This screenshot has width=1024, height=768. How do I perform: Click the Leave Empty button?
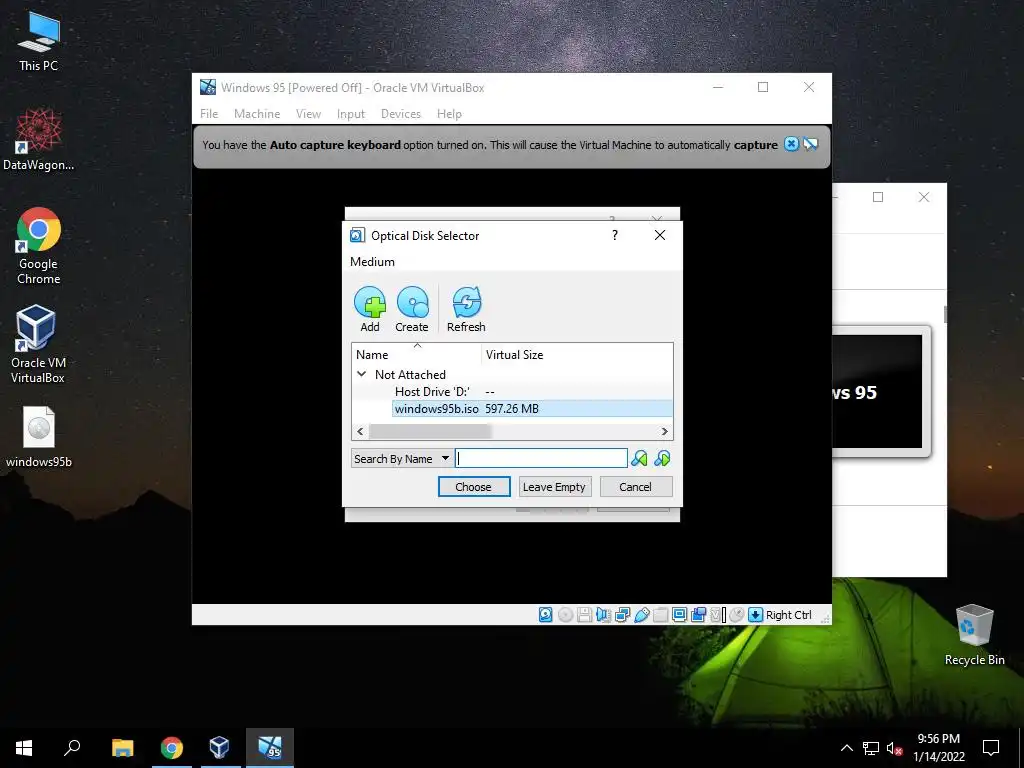pyautogui.click(x=554, y=487)
